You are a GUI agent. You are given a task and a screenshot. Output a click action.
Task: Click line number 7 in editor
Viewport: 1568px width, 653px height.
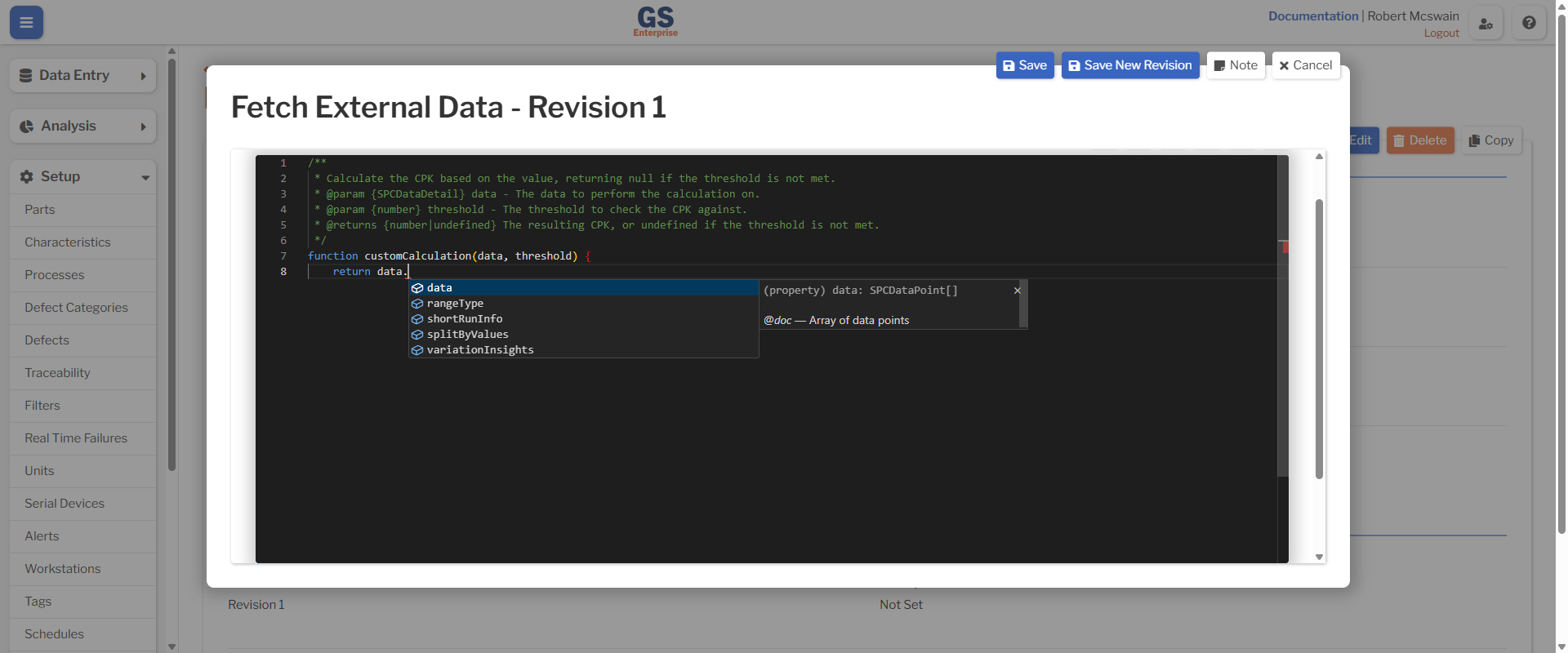pyautogui.click(x=283, y=256)
